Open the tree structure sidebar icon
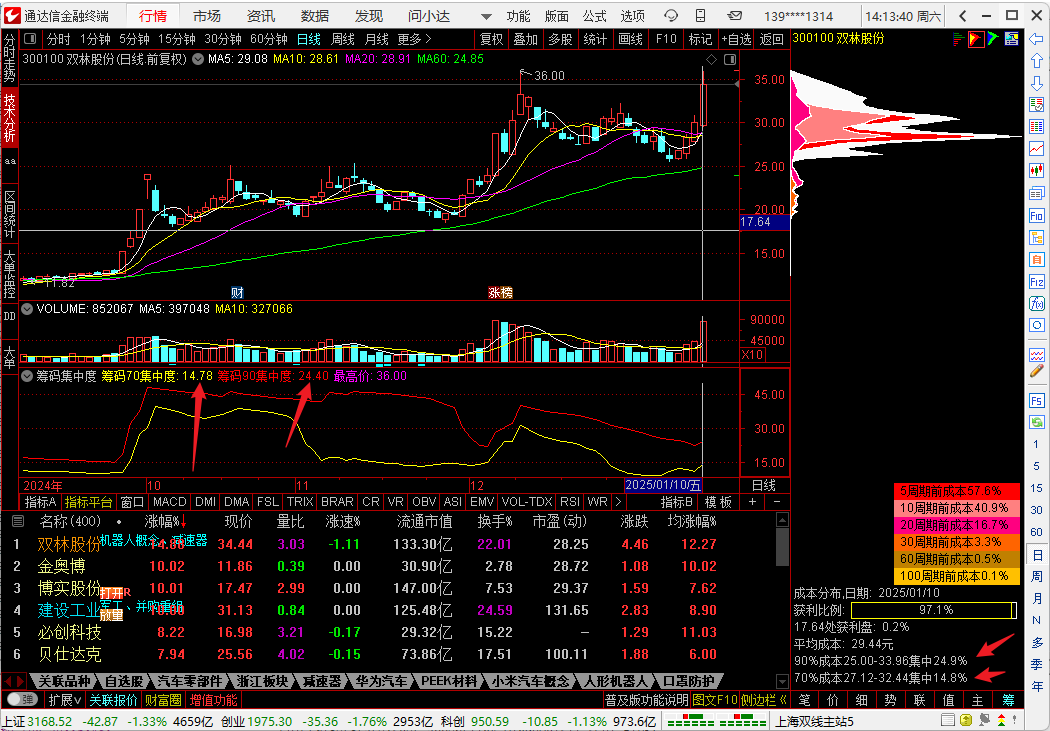 point(1037,238)
